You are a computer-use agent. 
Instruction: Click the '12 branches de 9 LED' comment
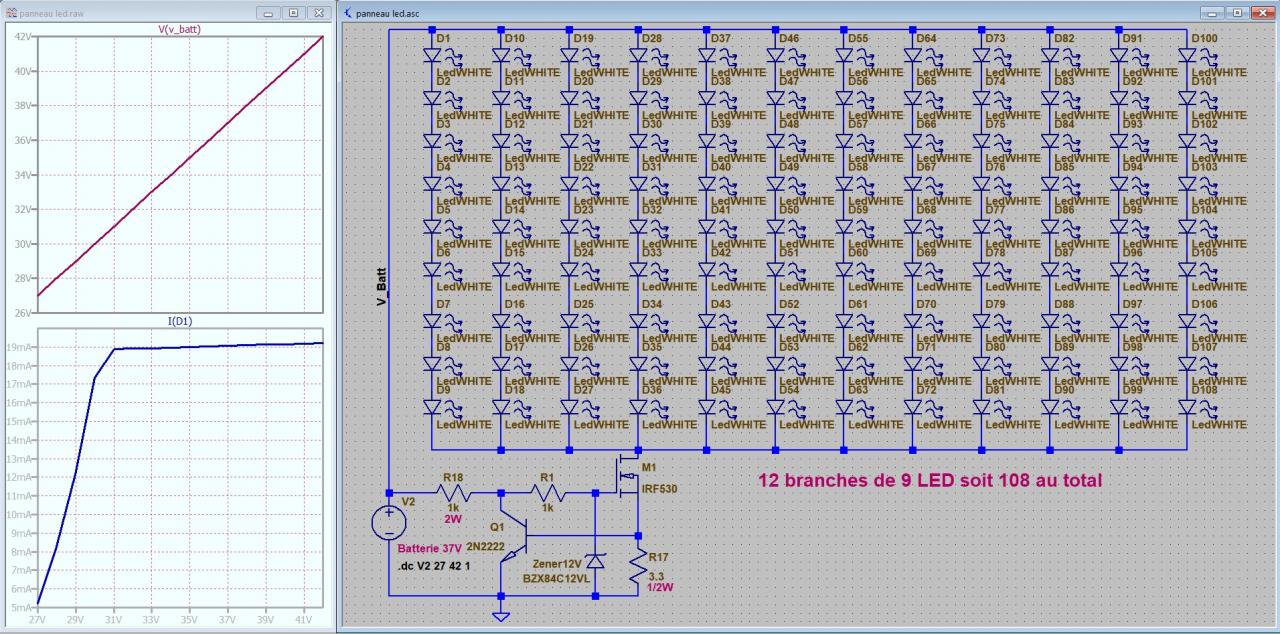(930, 481)
